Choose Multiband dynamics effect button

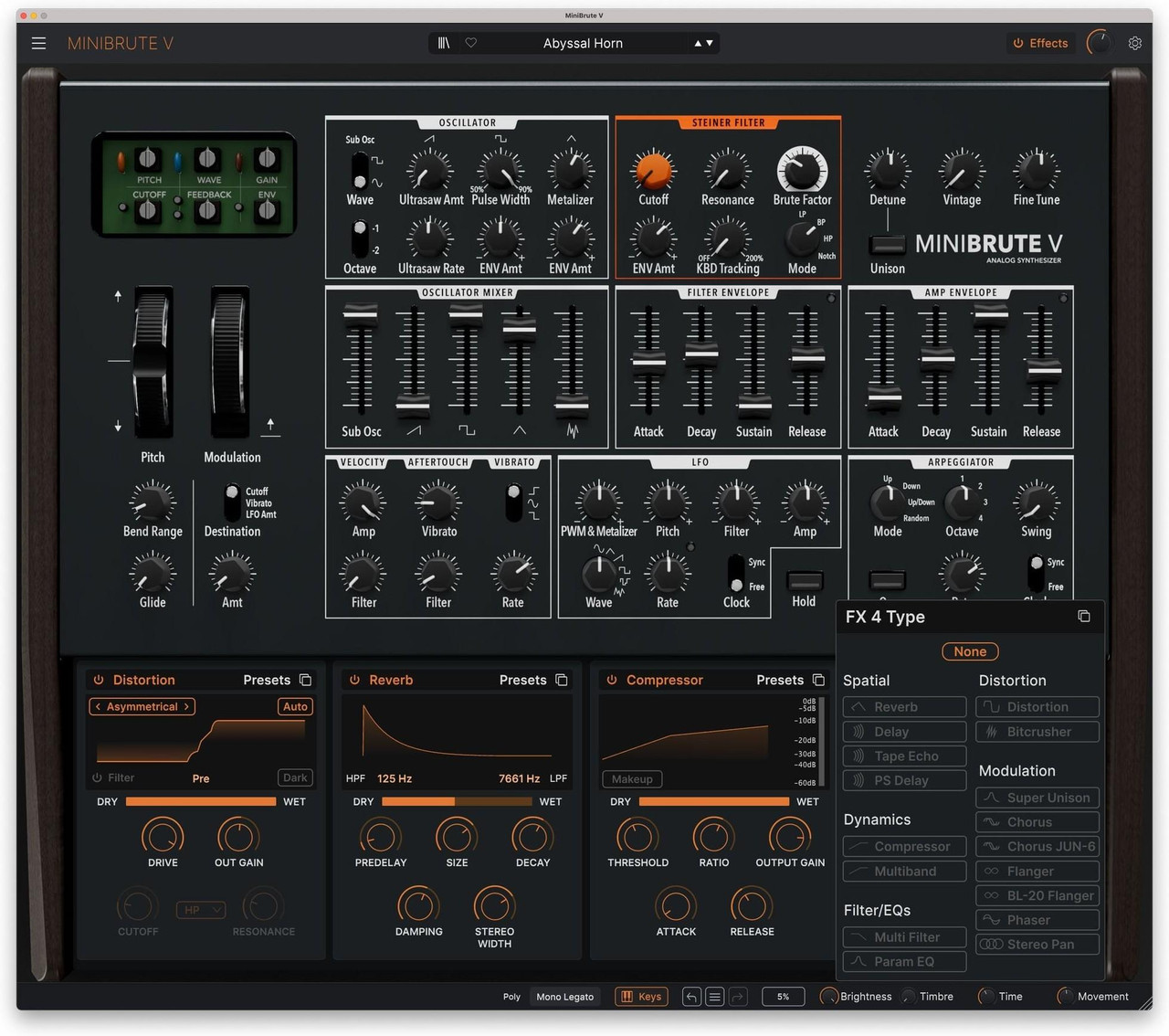tap(904, 871)
